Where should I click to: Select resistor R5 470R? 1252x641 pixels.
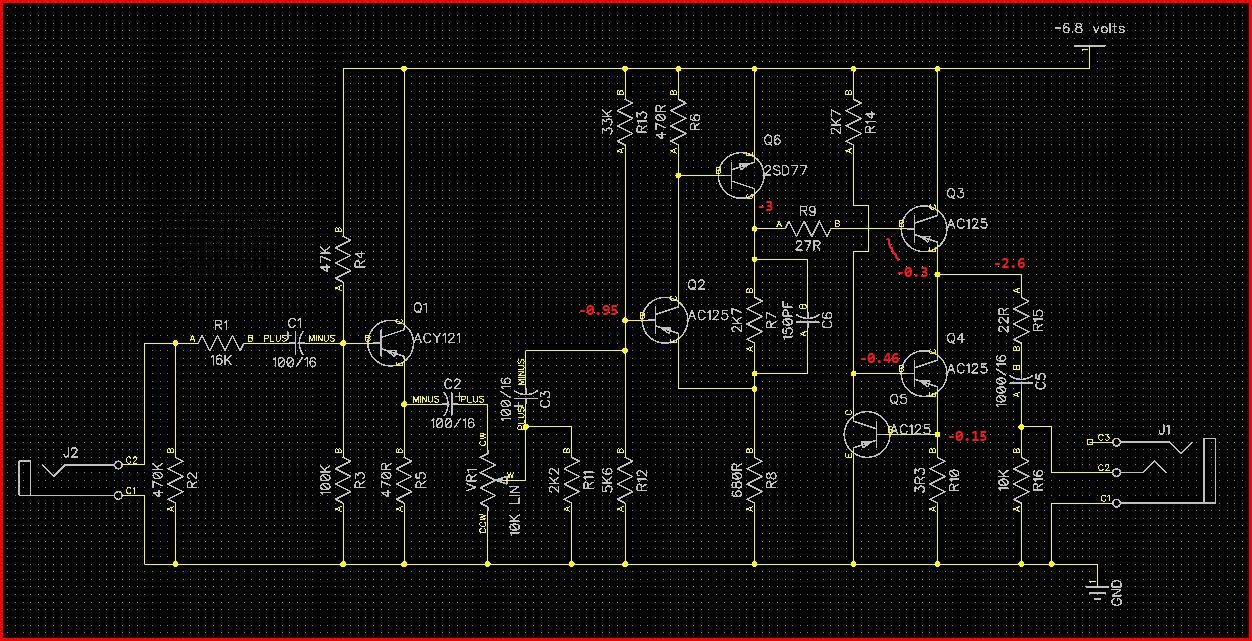(403, 480)
